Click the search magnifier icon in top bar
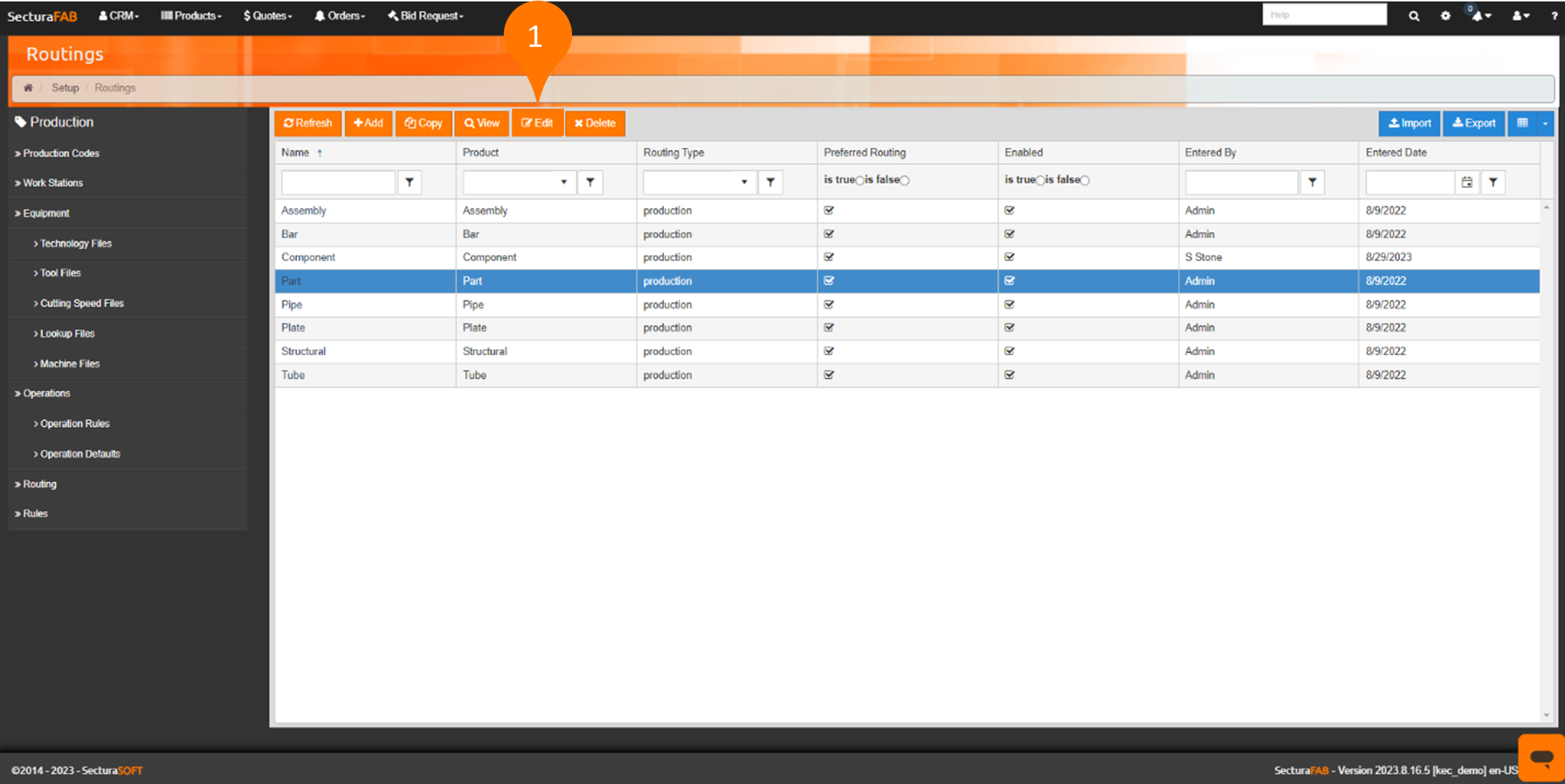This screenshot has width=1565, height=784. tap(1413, 15)
